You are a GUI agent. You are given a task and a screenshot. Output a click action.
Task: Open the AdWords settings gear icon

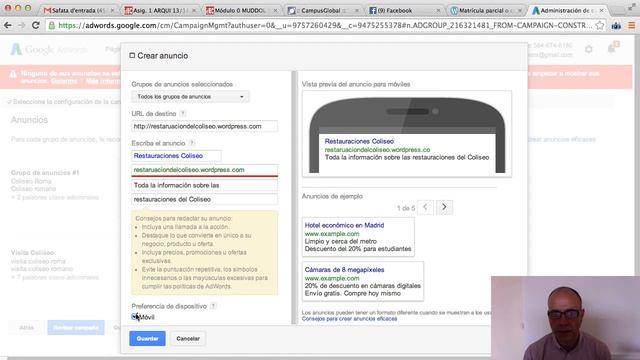(x=589, y=50)
